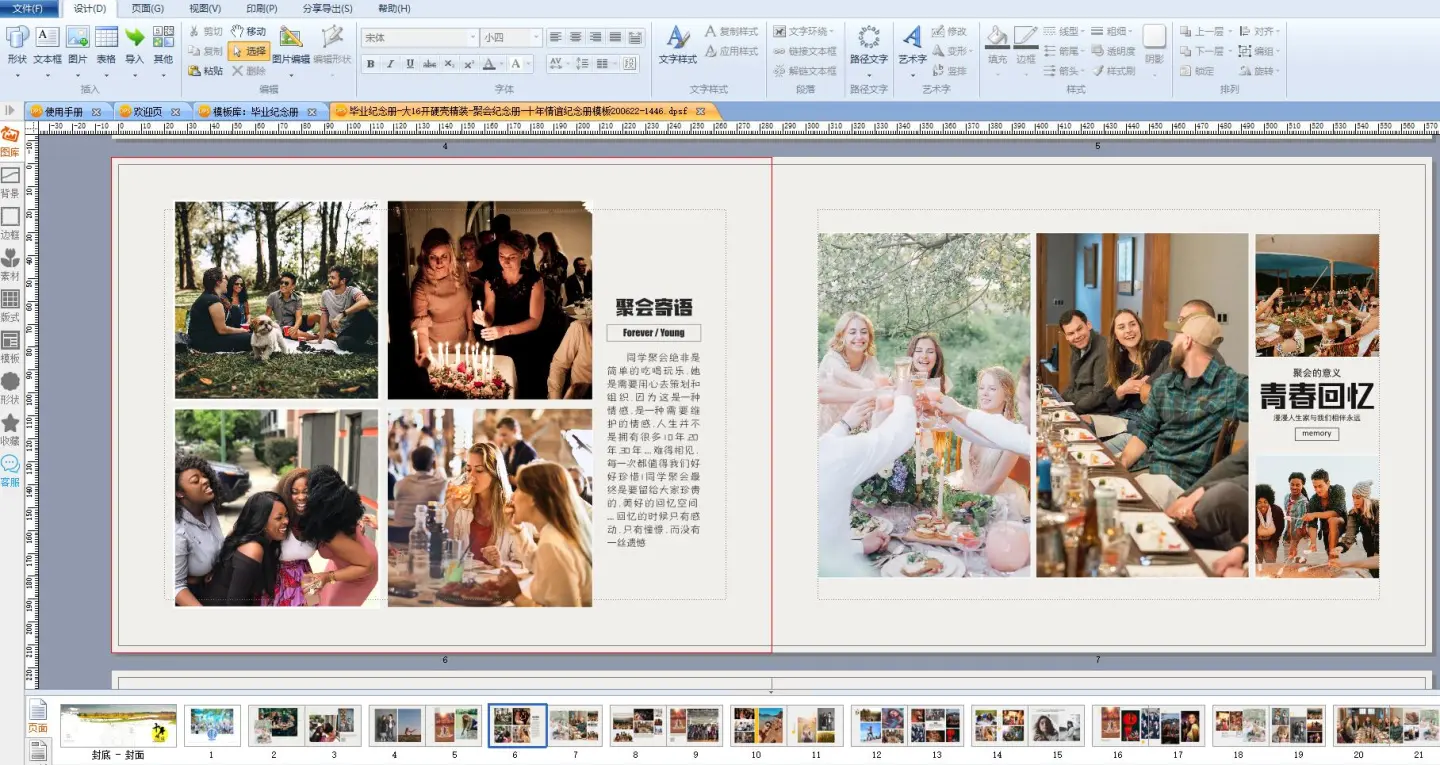Select the 移动 hand move tool

point(248,32)
